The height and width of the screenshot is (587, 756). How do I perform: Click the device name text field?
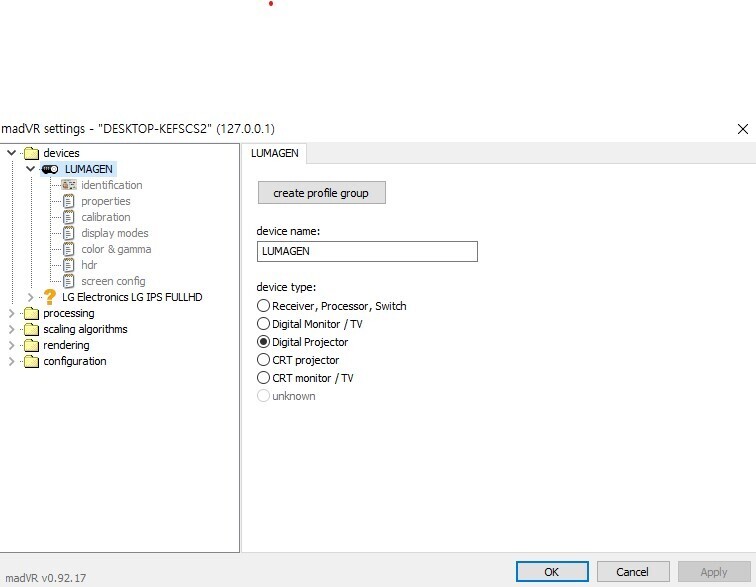click(366, 252)
